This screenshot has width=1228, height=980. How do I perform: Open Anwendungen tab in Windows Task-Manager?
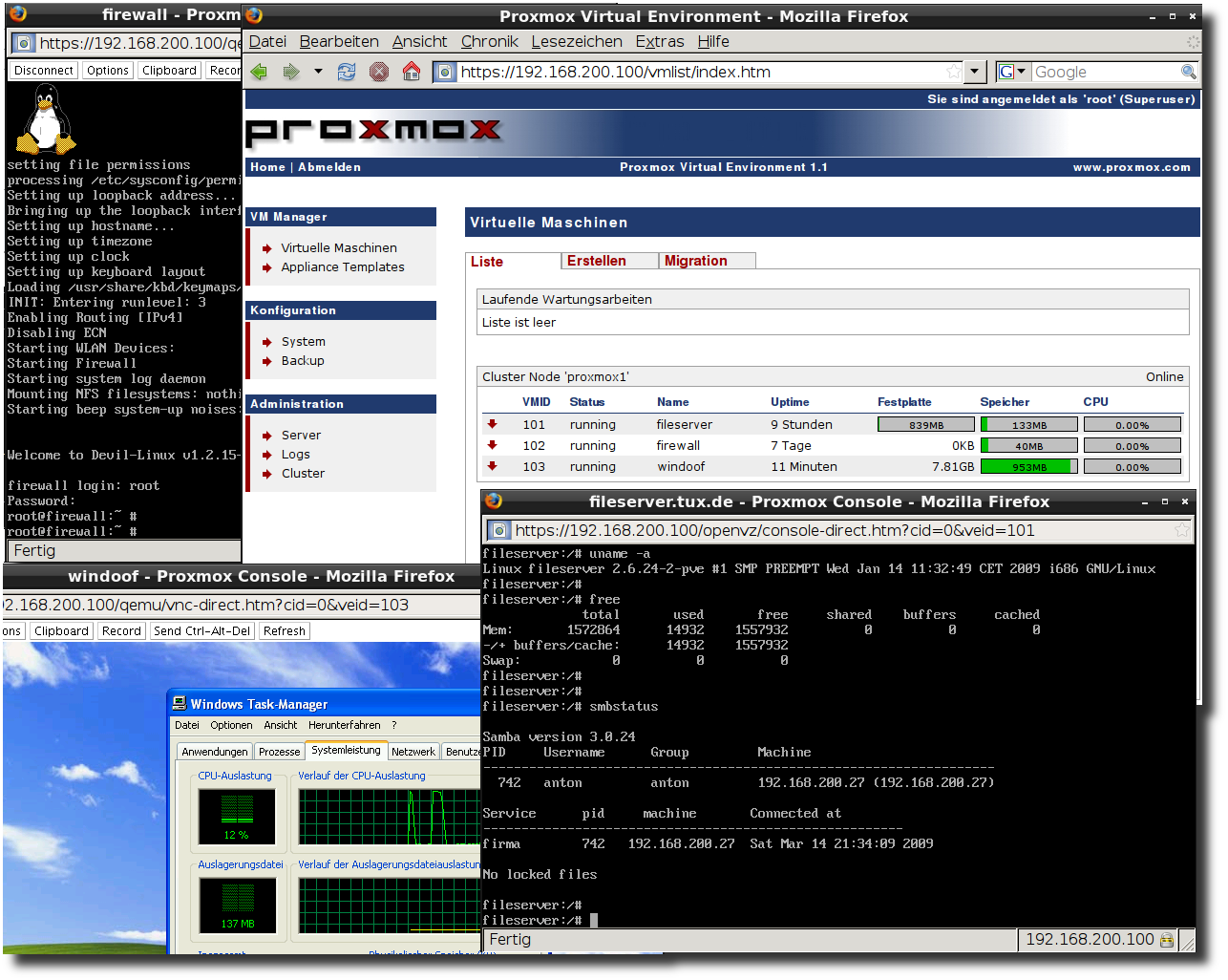coord(215,752)
